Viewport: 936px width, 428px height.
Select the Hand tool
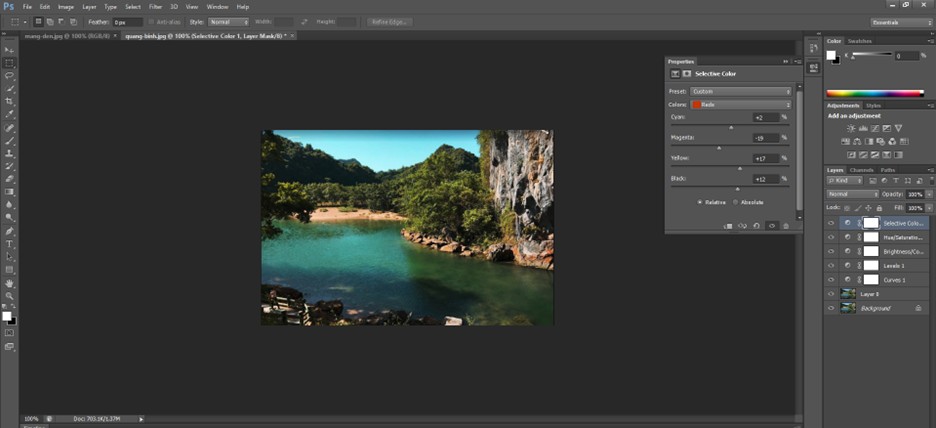point(10,283)
